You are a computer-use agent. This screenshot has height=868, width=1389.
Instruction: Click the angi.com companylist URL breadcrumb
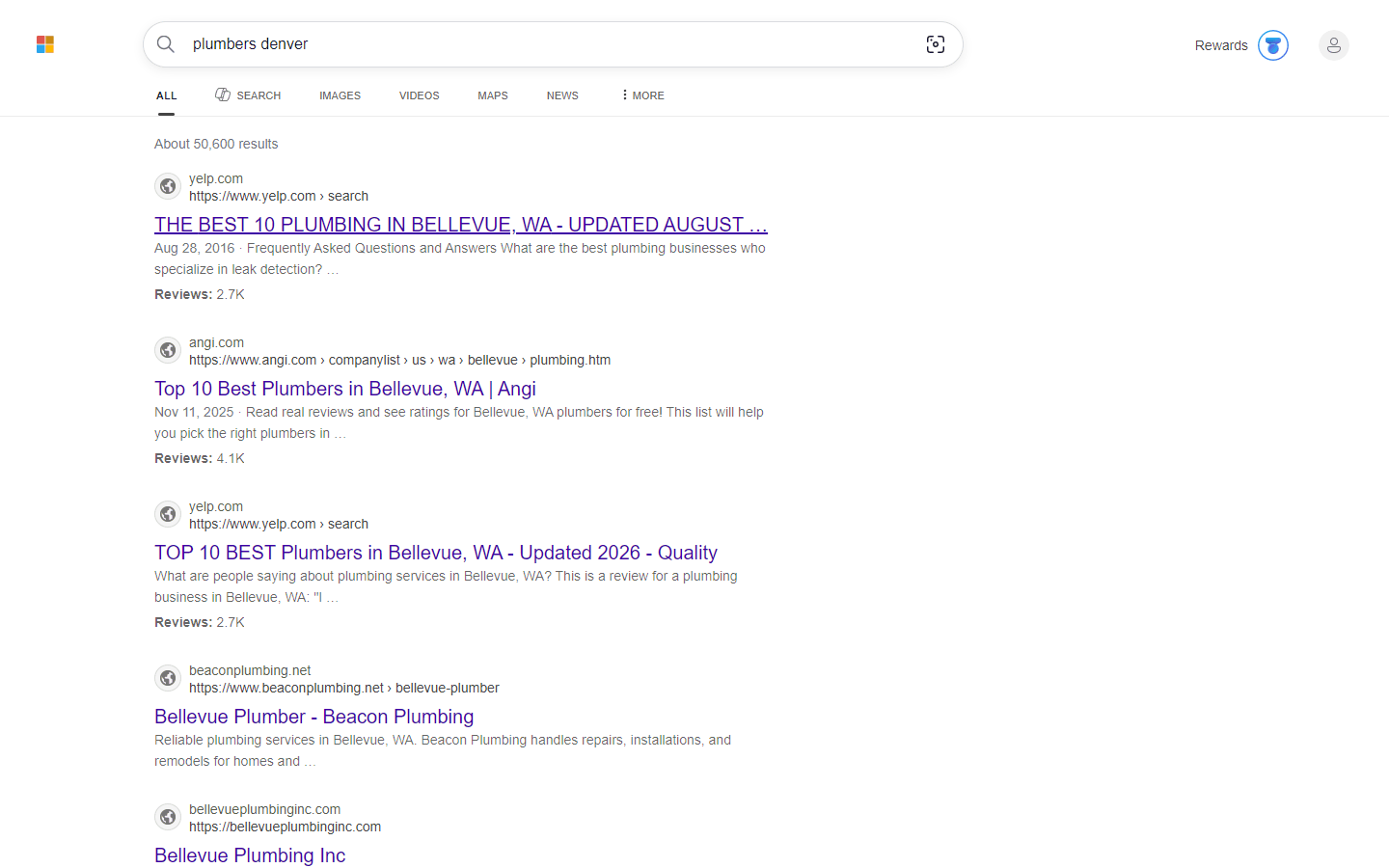click(x=399, y=360)
